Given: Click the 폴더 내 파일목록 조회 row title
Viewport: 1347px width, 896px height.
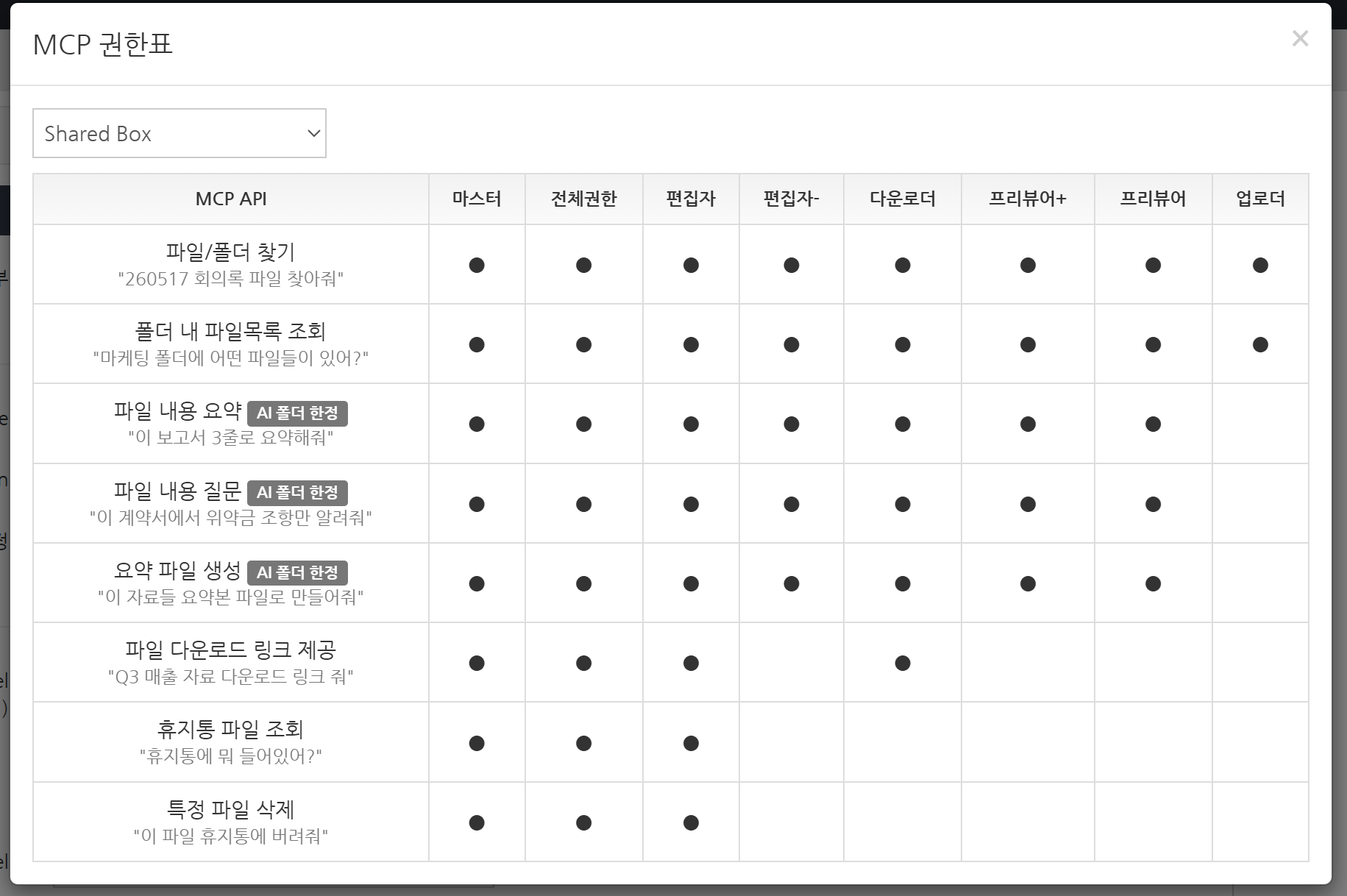Looking at the screenshot, I should click(x=231, y=331).
